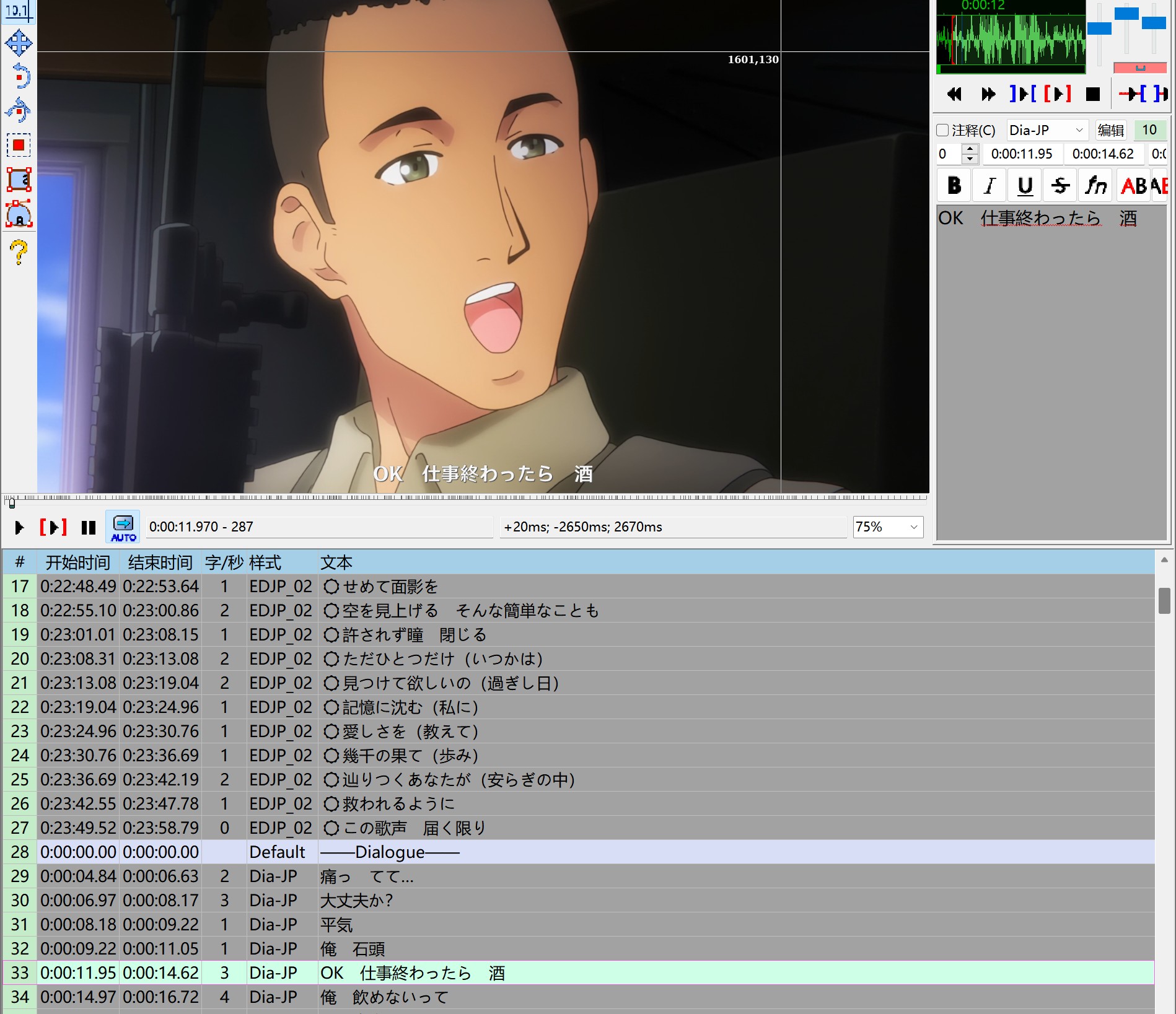This screenshot has height=1014, width=1176.
Task: Toggle AUTO video scrolling
Action: coord(123,527)
